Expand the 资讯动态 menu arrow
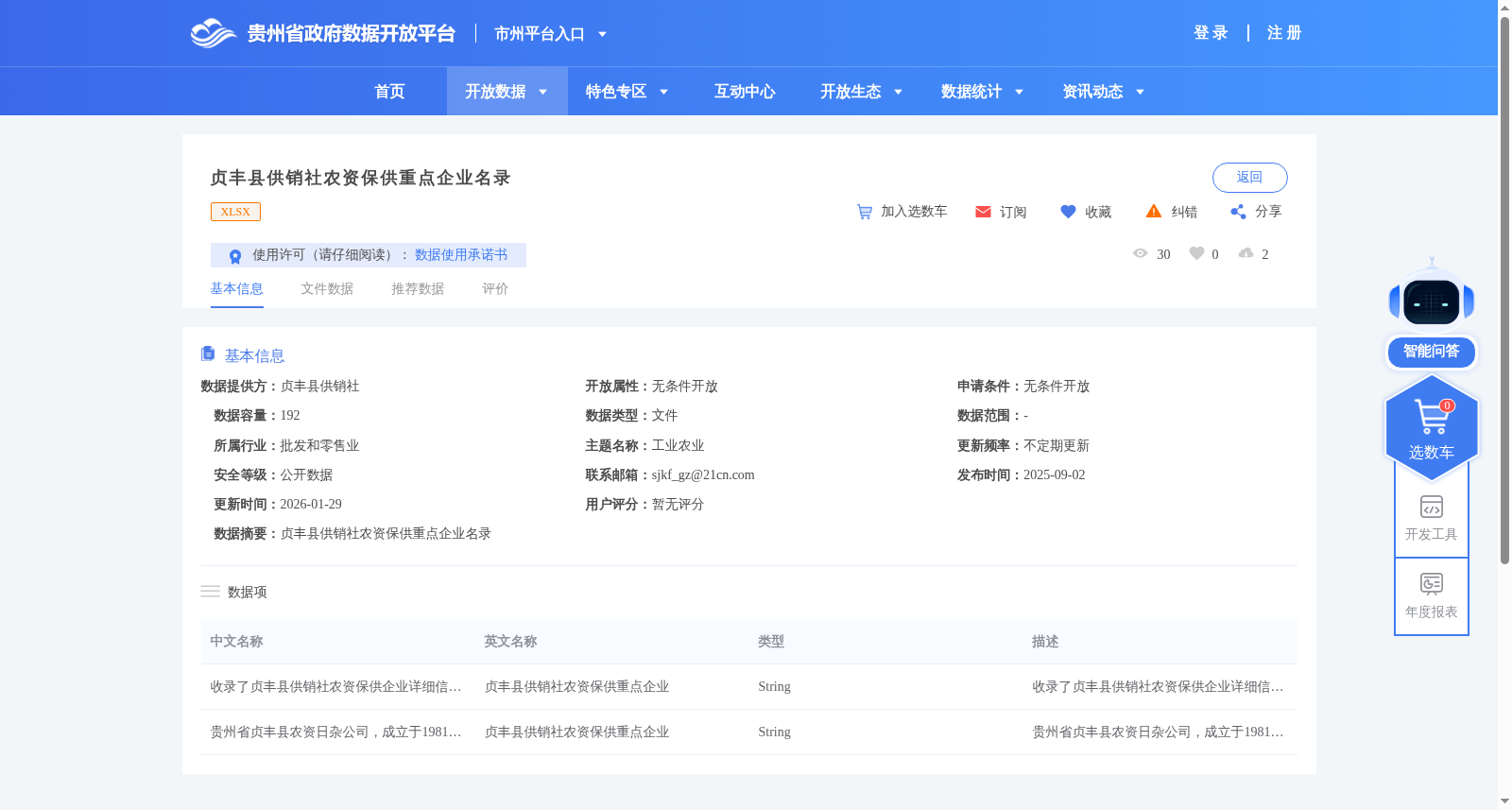This screenshot has width=1512, height=810. pos(1140,92)
